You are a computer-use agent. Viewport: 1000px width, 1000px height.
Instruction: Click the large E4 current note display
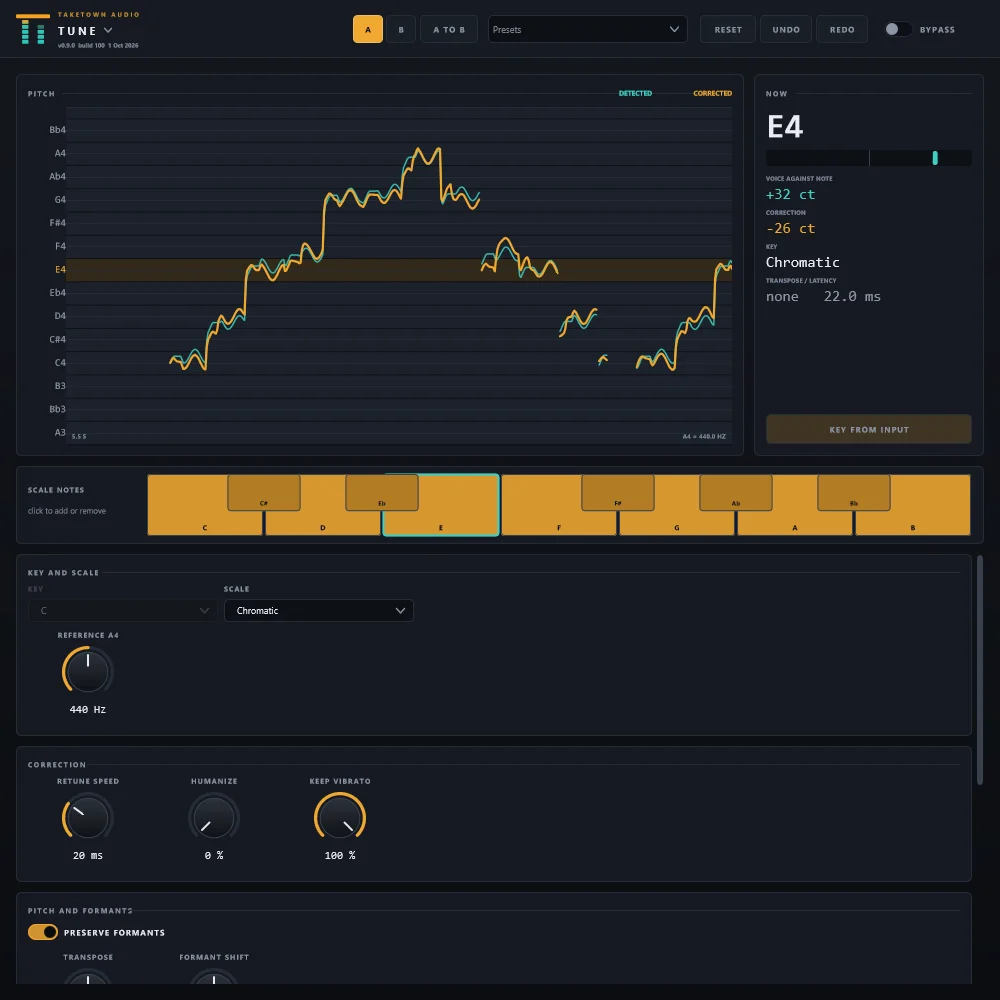click(x=784, y=126)
